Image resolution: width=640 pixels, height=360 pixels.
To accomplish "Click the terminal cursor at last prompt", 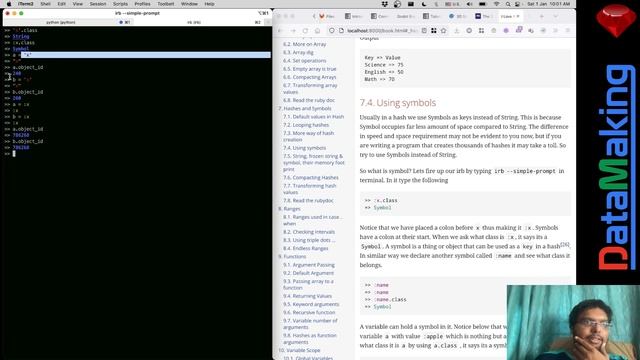I will (x=14, y=153).
